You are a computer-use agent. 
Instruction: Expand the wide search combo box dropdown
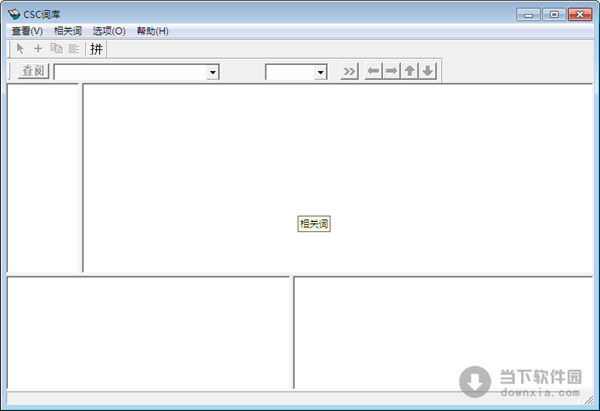tap(212, 72)
